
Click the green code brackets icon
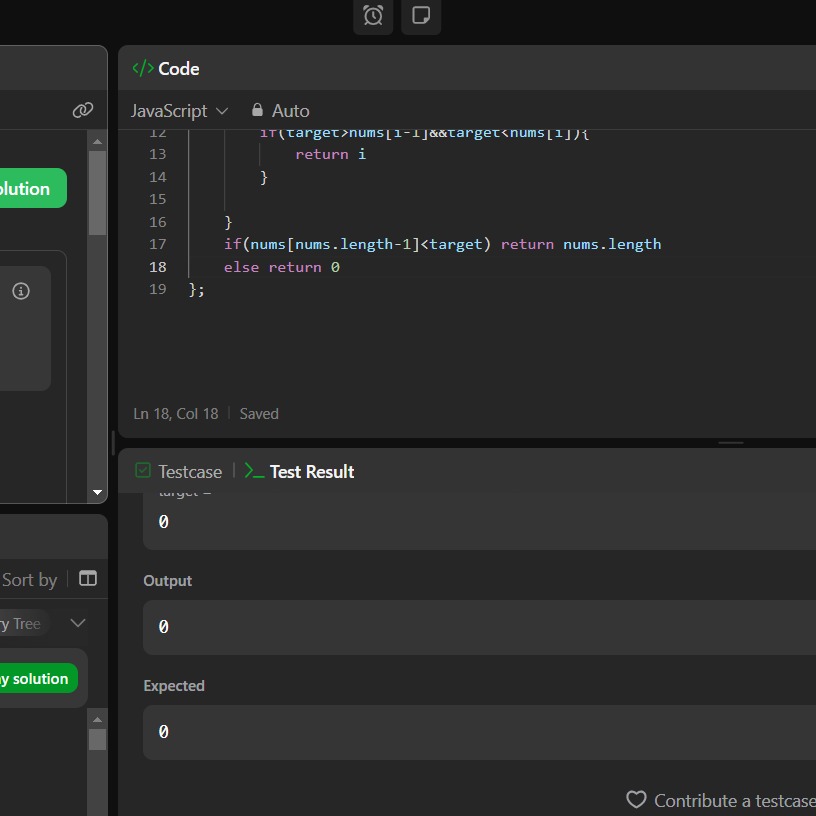point(143,68)
